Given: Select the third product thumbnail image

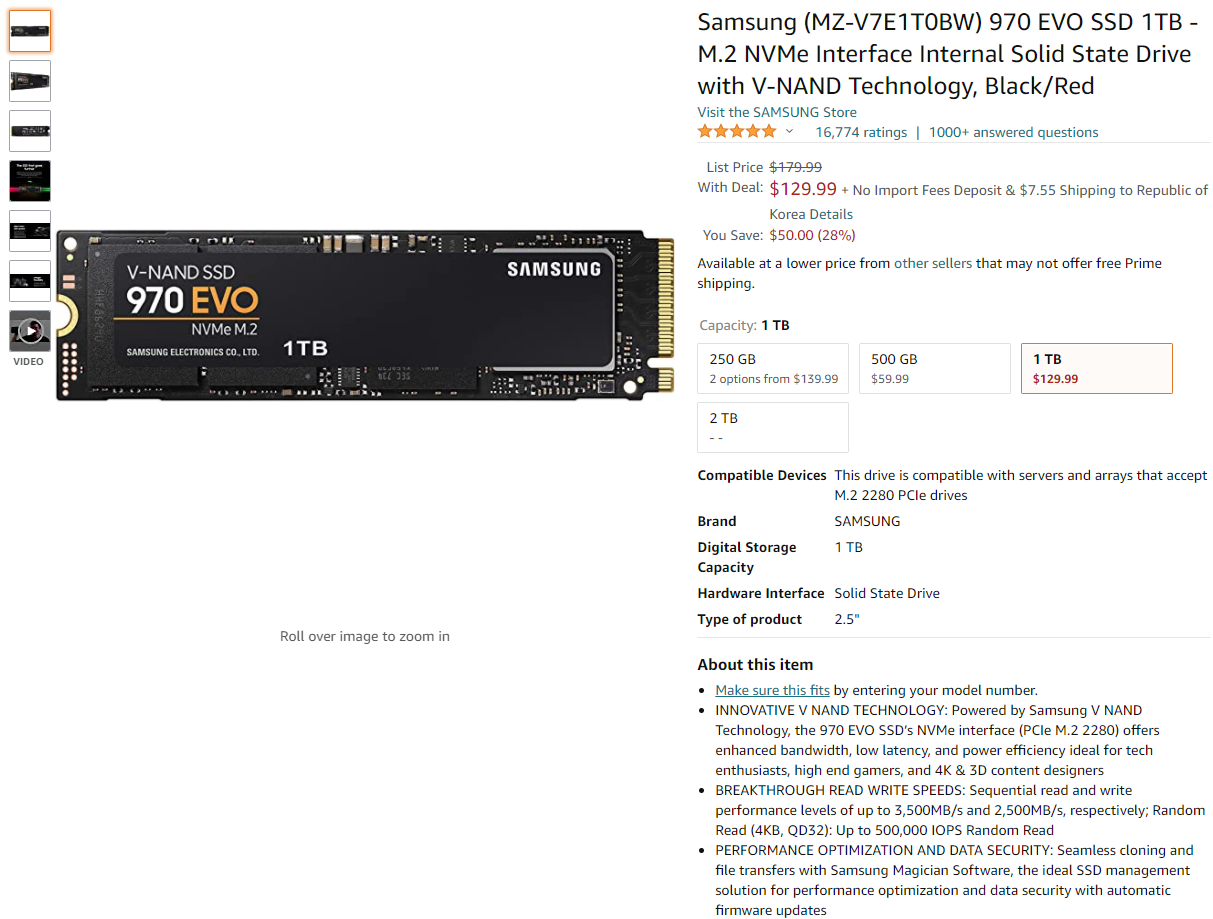Looking at the screenshot, I should 30,131.
